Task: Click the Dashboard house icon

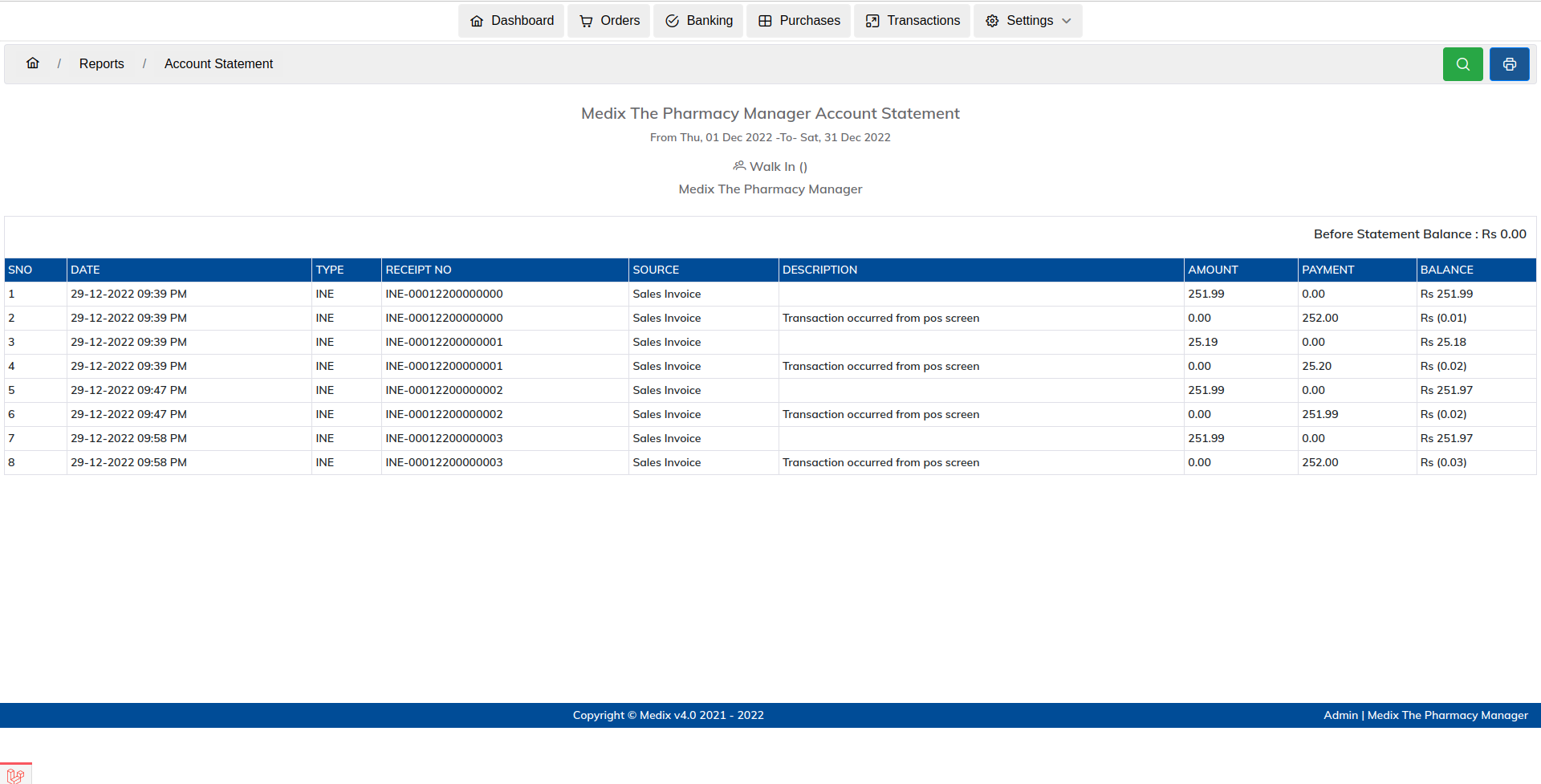Action: 477,21
